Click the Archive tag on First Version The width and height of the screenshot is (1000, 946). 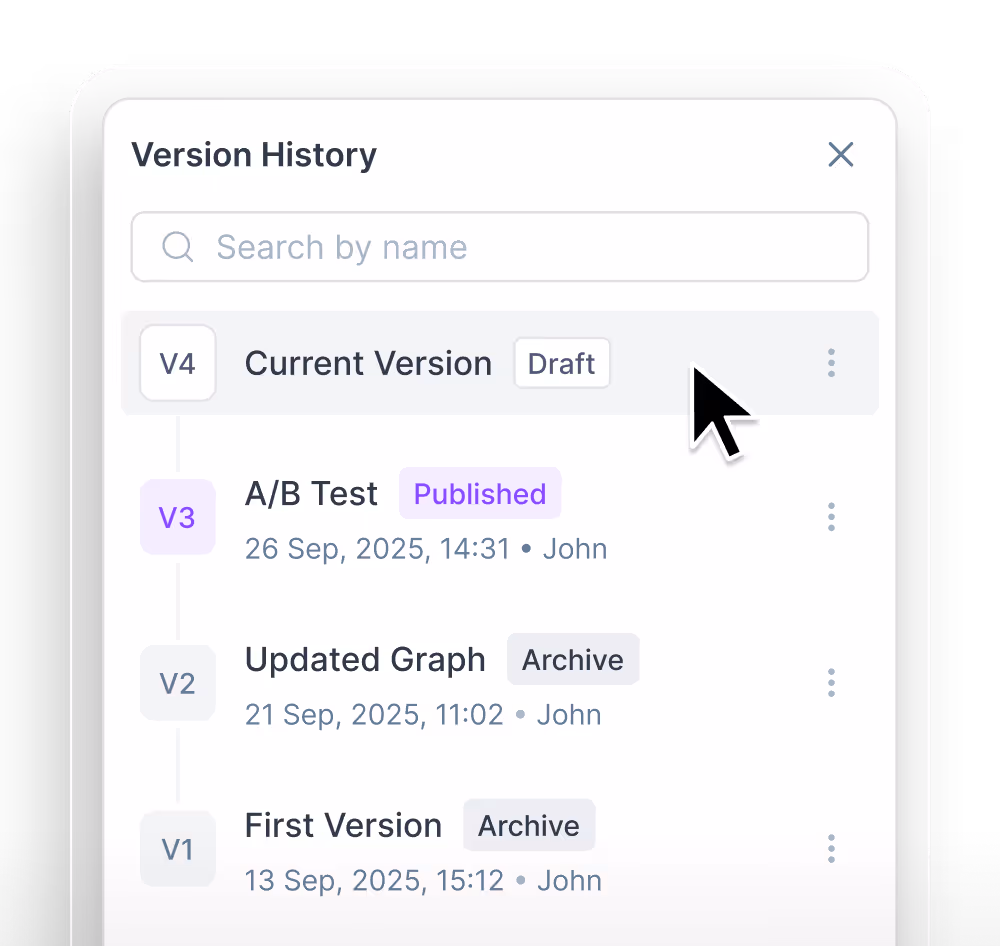point(529,825)
